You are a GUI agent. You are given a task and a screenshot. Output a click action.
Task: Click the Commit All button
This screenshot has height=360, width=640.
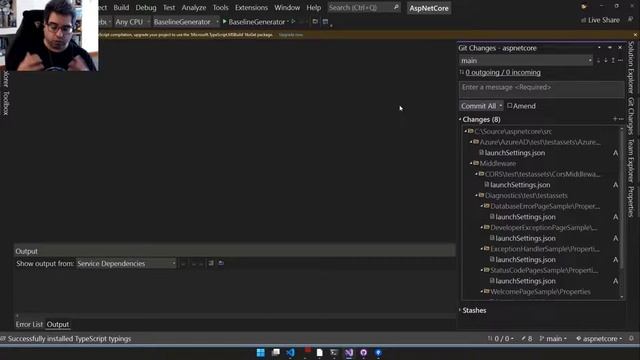pos(478,106)
